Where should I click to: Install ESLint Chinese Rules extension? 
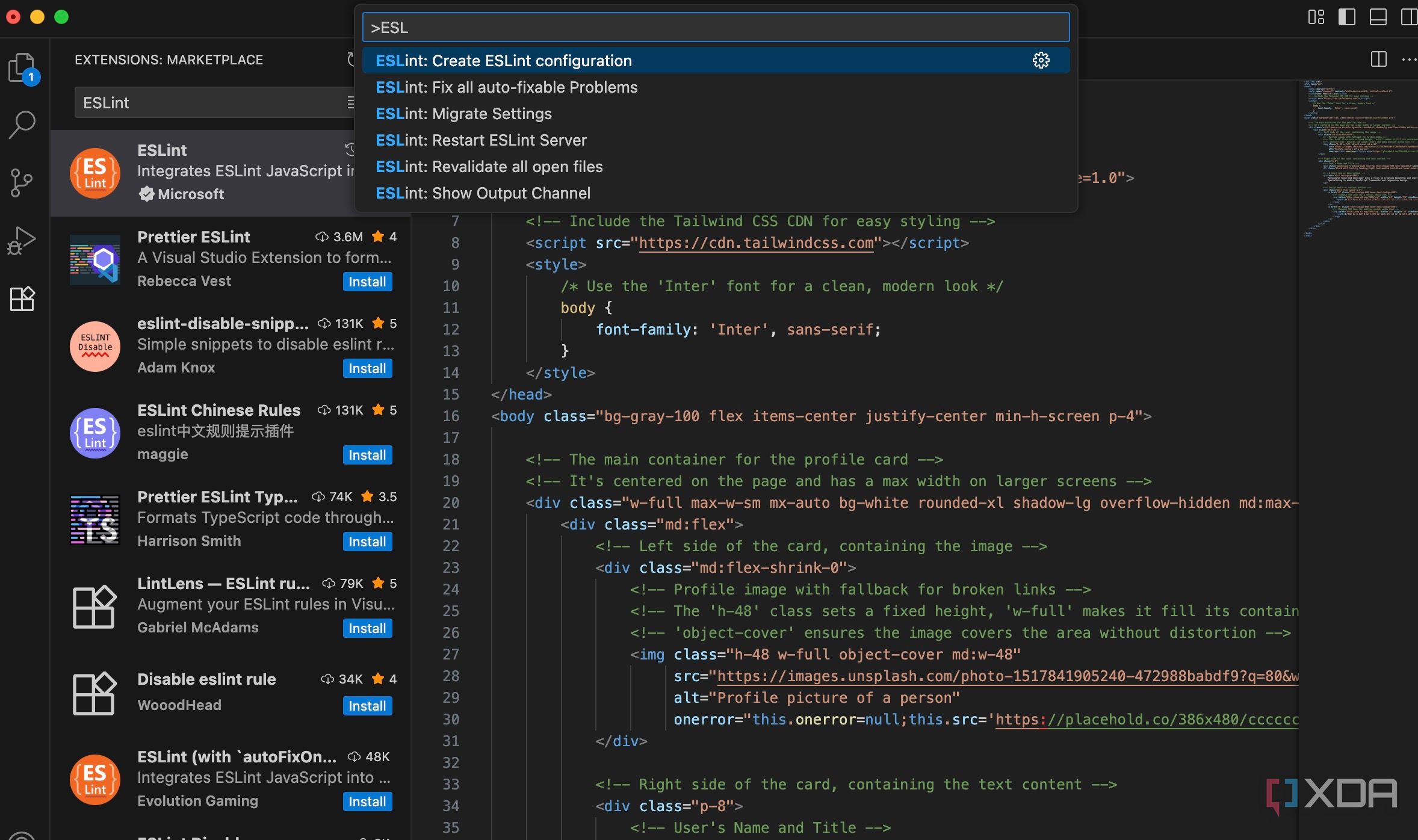[x=367, y=455]
